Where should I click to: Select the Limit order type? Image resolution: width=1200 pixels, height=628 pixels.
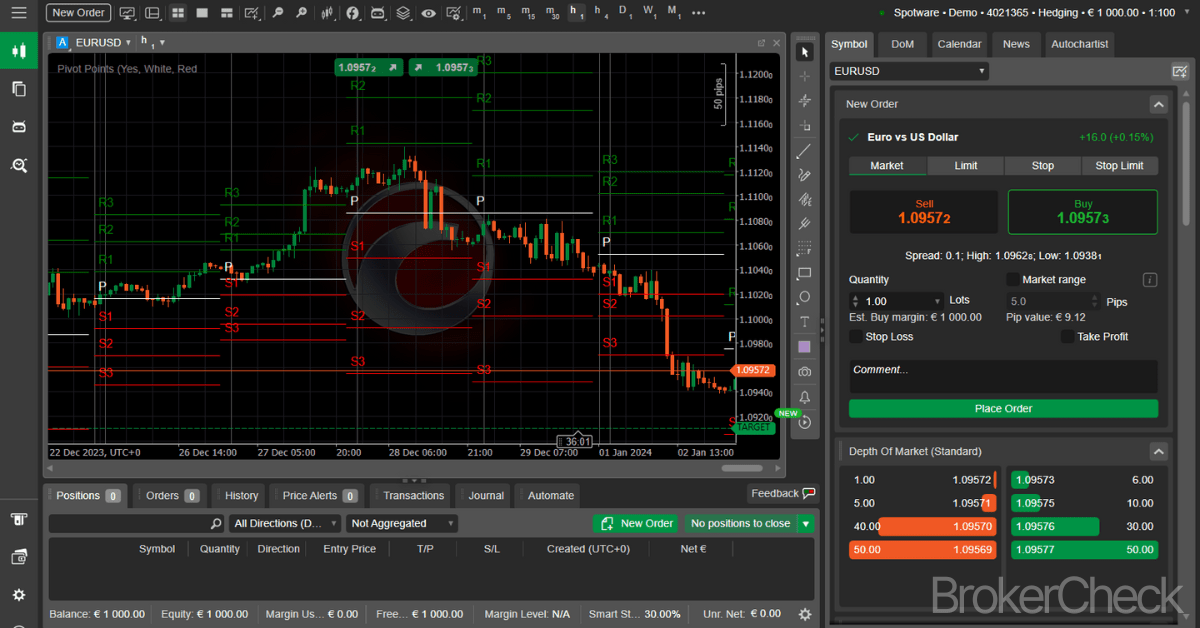click(x=966, y=166)
